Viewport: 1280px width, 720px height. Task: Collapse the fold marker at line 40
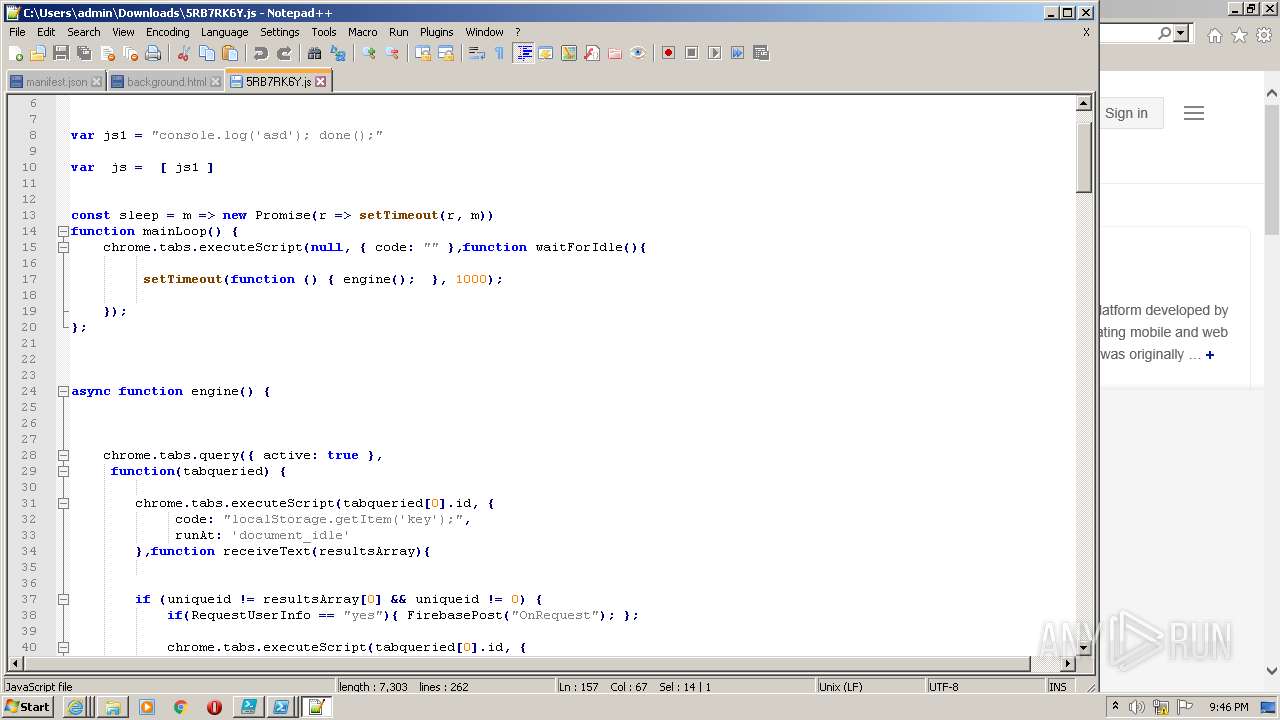[x=63, y=647]
